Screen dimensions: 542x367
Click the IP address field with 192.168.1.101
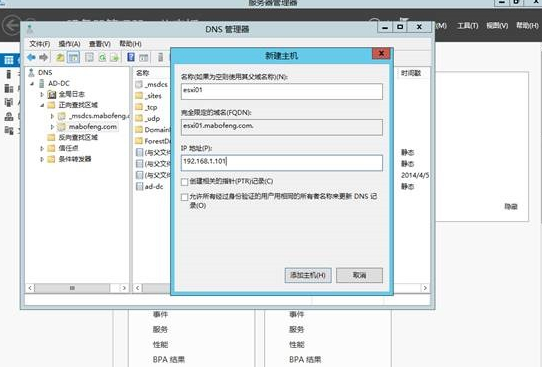tap(282, 163)
